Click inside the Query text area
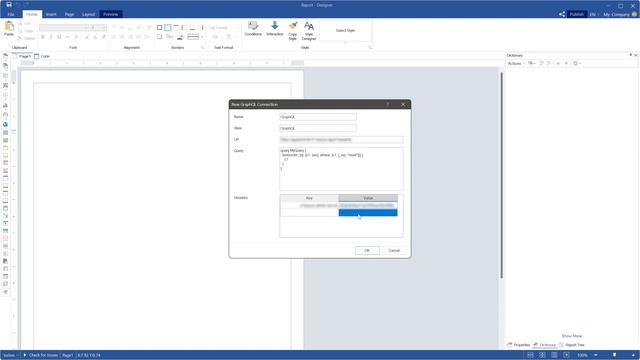640x360 pixels. pyautogui.click(x=341, y=169)
